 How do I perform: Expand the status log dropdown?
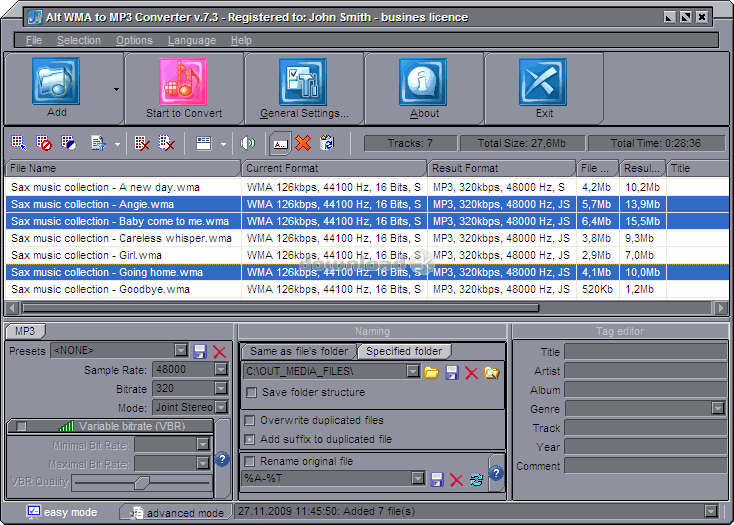click(x=711, y=511)
